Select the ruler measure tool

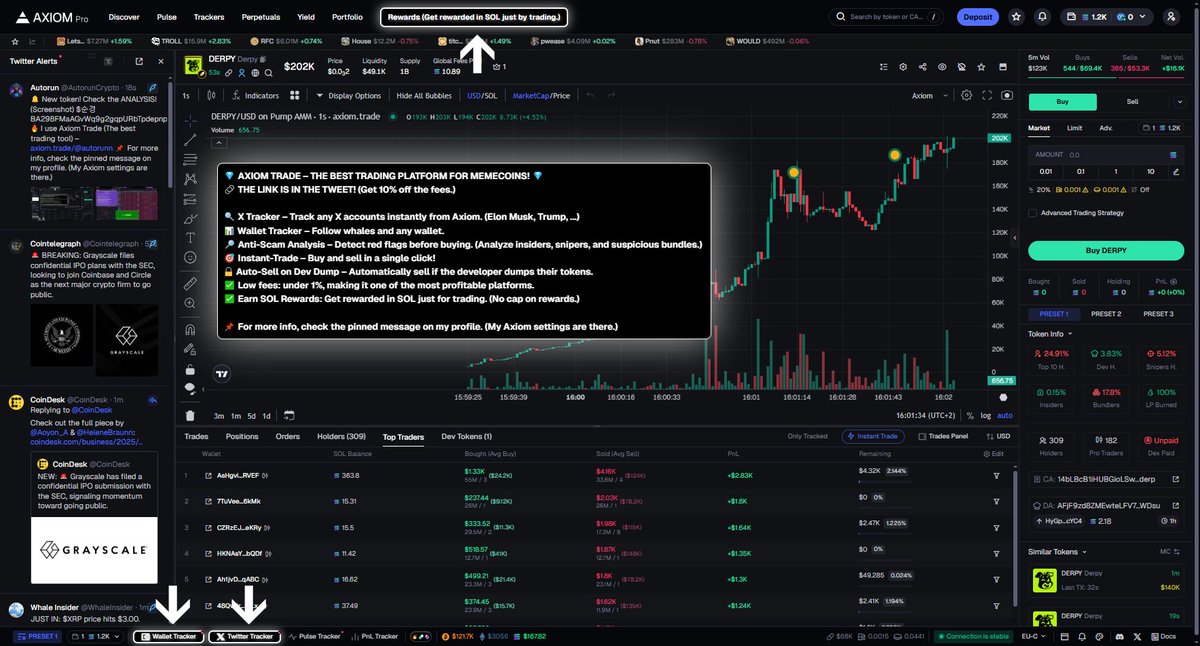click(190, 284)
